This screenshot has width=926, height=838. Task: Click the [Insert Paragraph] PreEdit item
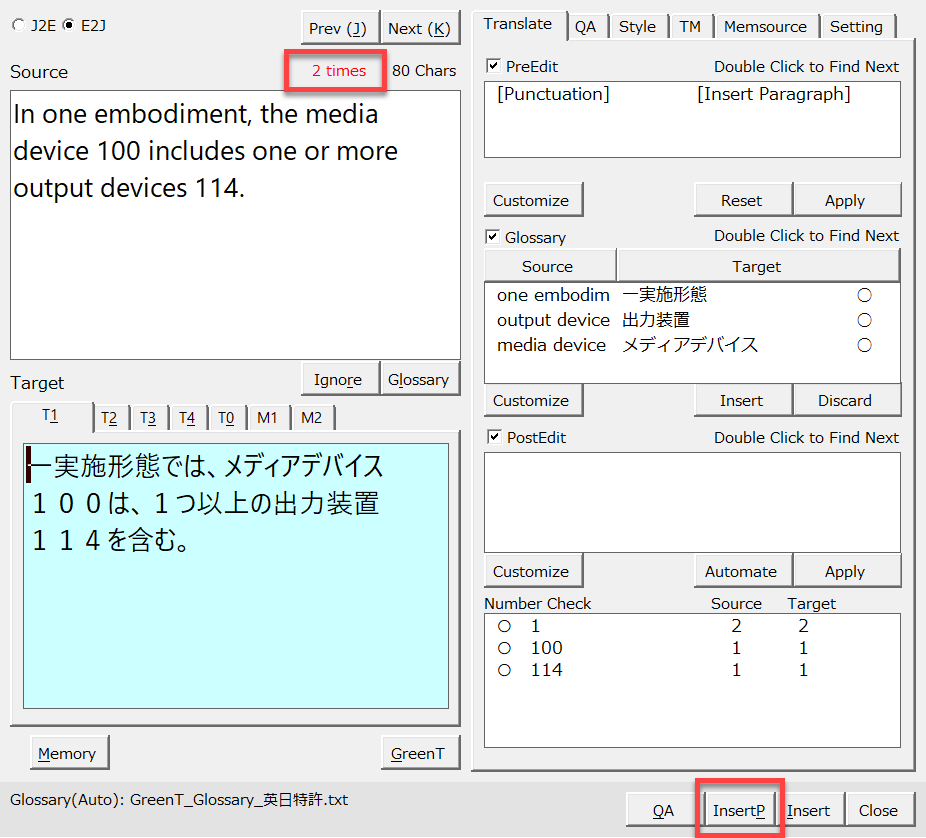tap(773, 94)
